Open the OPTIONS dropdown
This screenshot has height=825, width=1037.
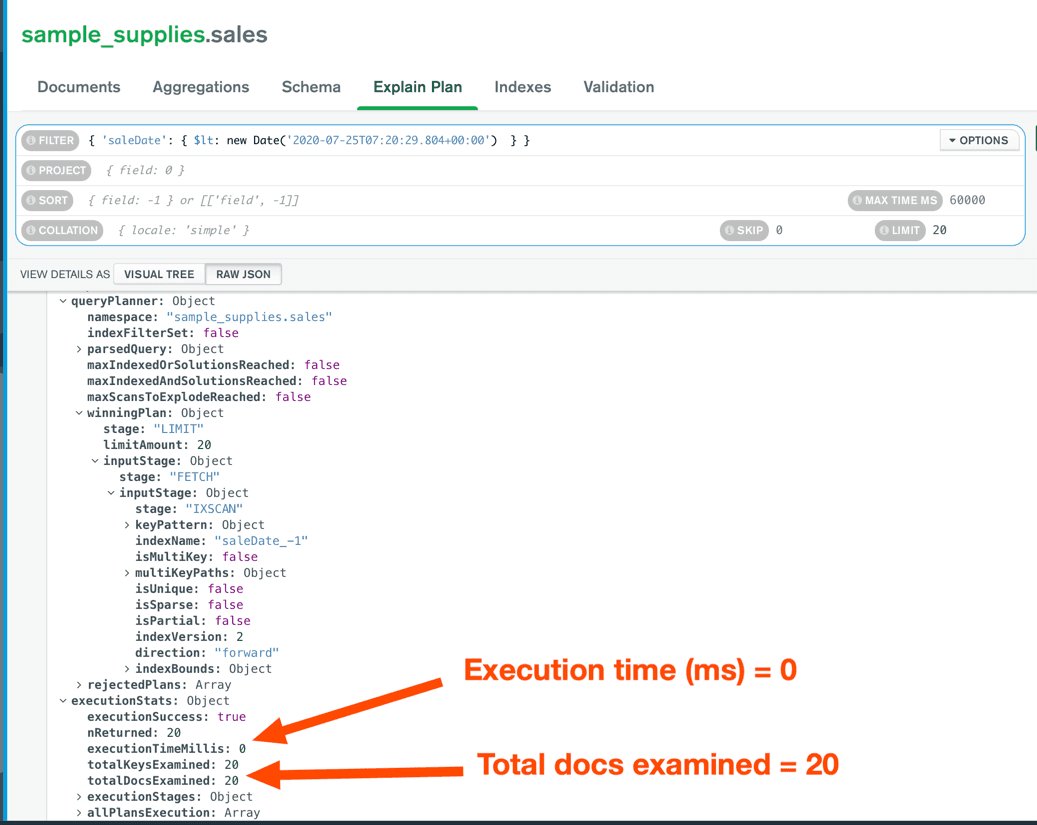pyautogui.click(x=978, y=139)
